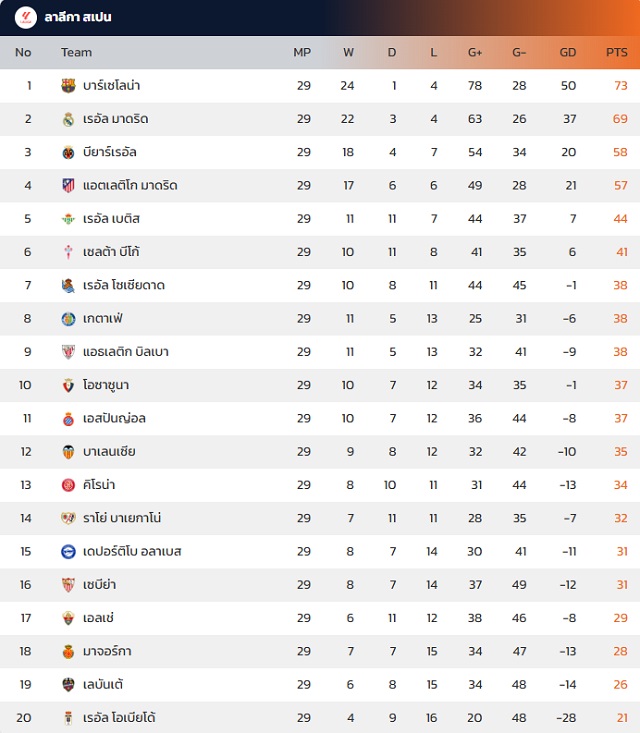Open the เรอัล โอเบียโด้ team name link
Viewport: 640px width, 733px height.
pos(119,717)
